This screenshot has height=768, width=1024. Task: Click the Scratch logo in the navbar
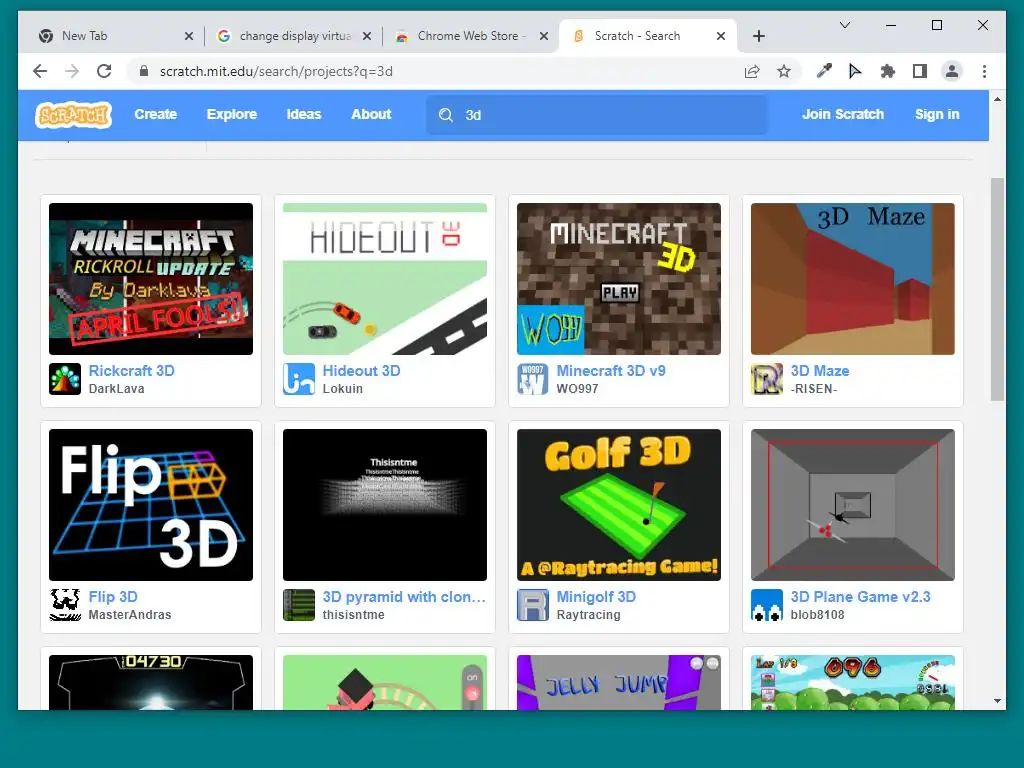click(73, 115)
